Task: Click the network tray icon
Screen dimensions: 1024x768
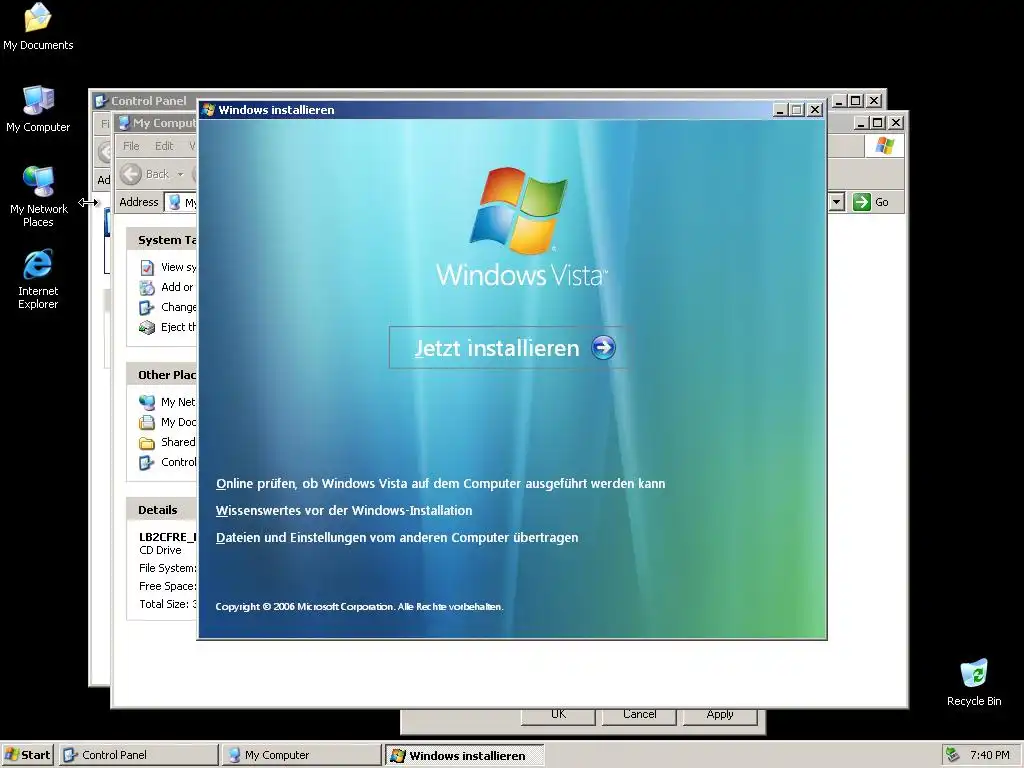Action: coord(953,755)
